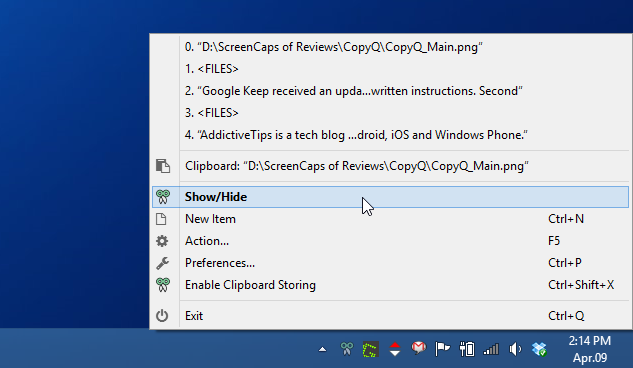The width and height of the screenshot is (633, 368).
Task: Open Preferences... from the tray menu
Action: pos(390,263)
